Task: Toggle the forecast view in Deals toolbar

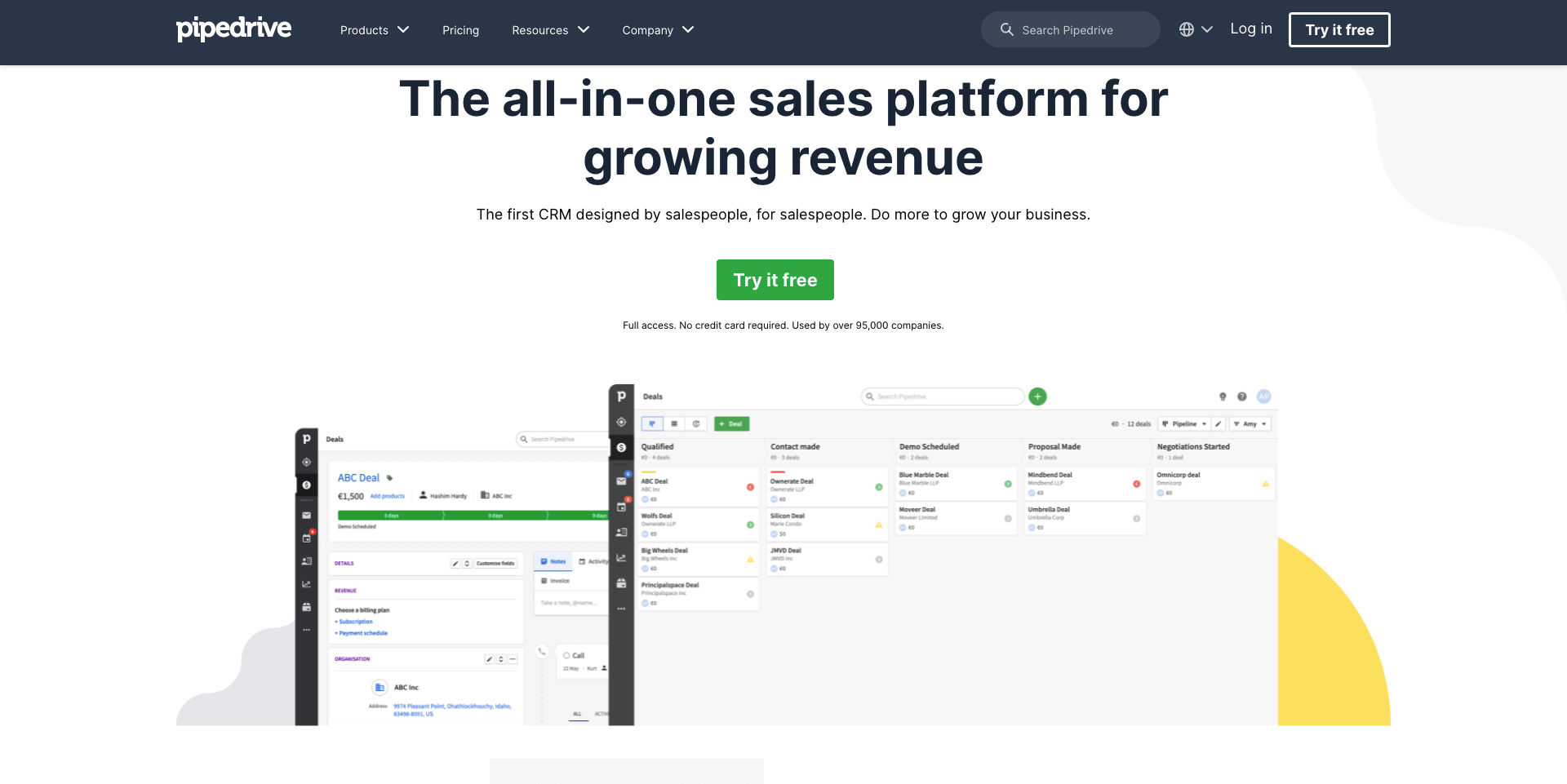Action: coord(696,423)
